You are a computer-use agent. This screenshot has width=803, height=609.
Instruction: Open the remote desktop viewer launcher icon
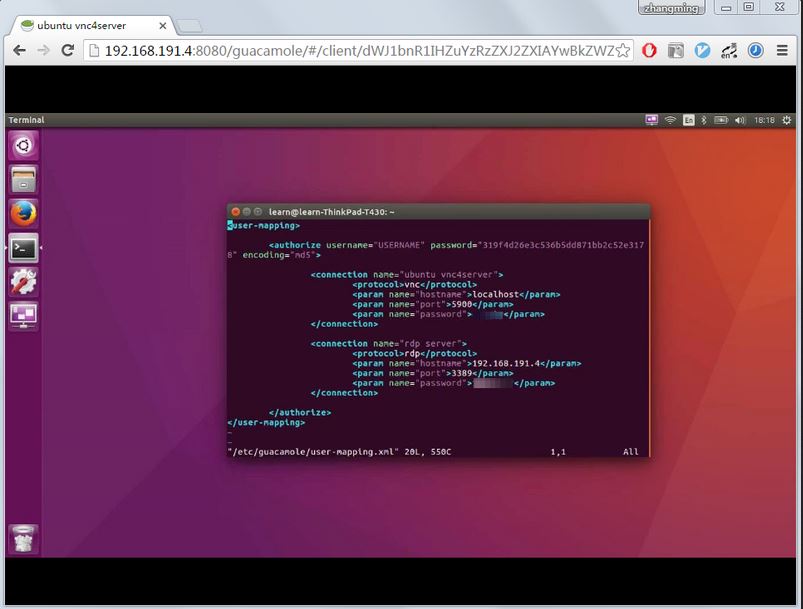click(22, 316)
